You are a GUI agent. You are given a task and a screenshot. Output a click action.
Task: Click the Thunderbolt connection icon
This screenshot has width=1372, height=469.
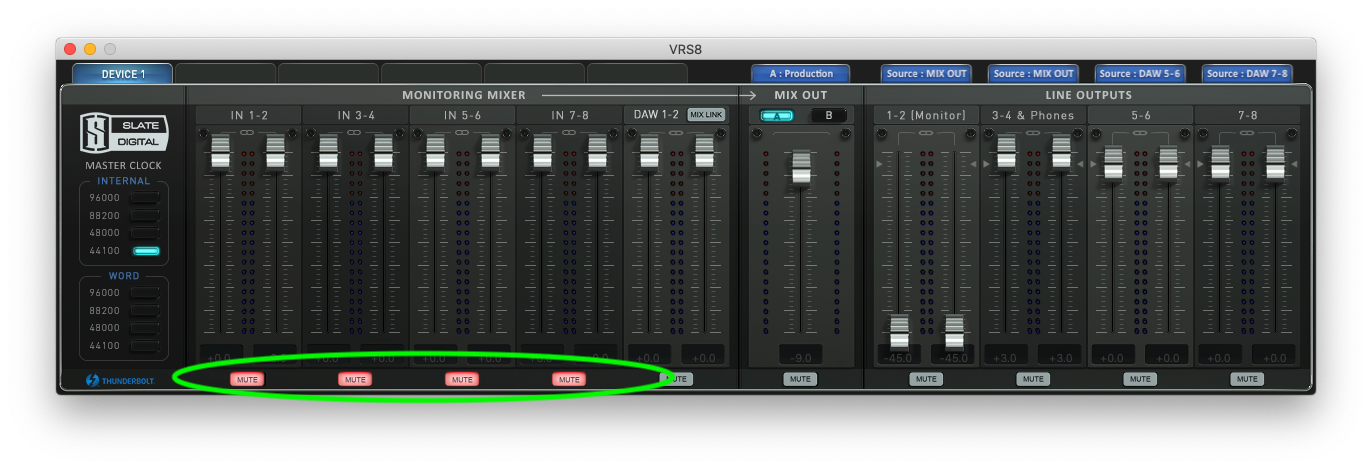point(92,380)
